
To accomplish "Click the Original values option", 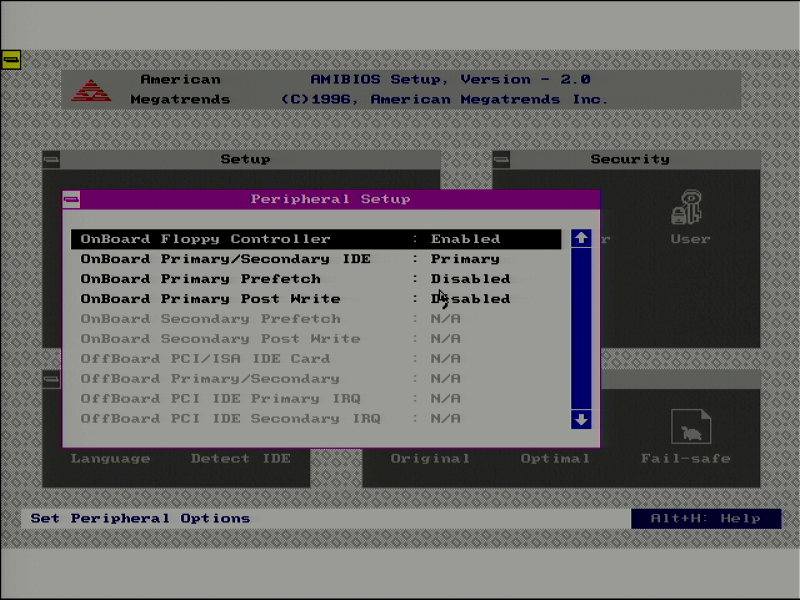I will coord(431,458).
